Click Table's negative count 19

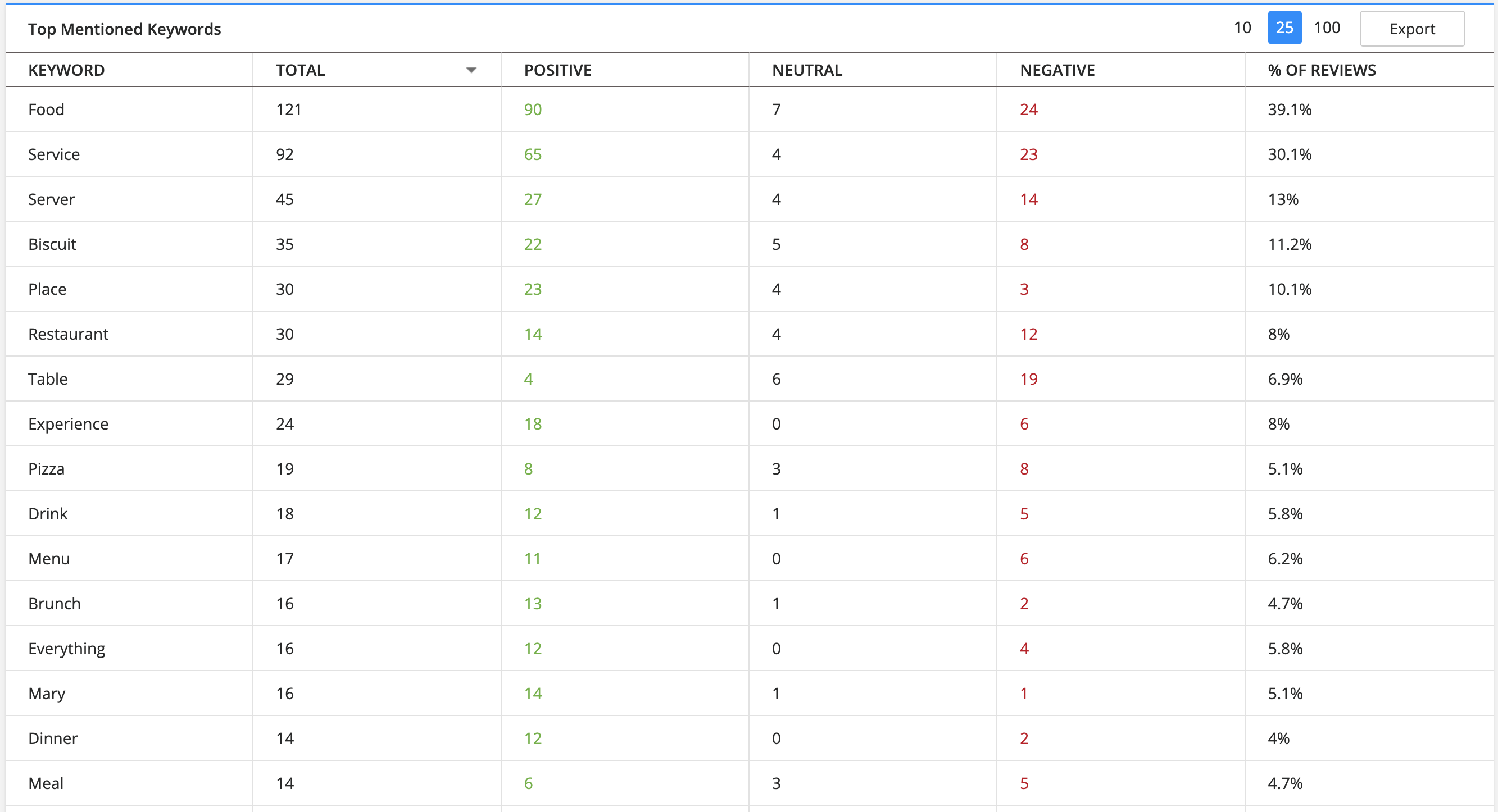point(1029,379)
